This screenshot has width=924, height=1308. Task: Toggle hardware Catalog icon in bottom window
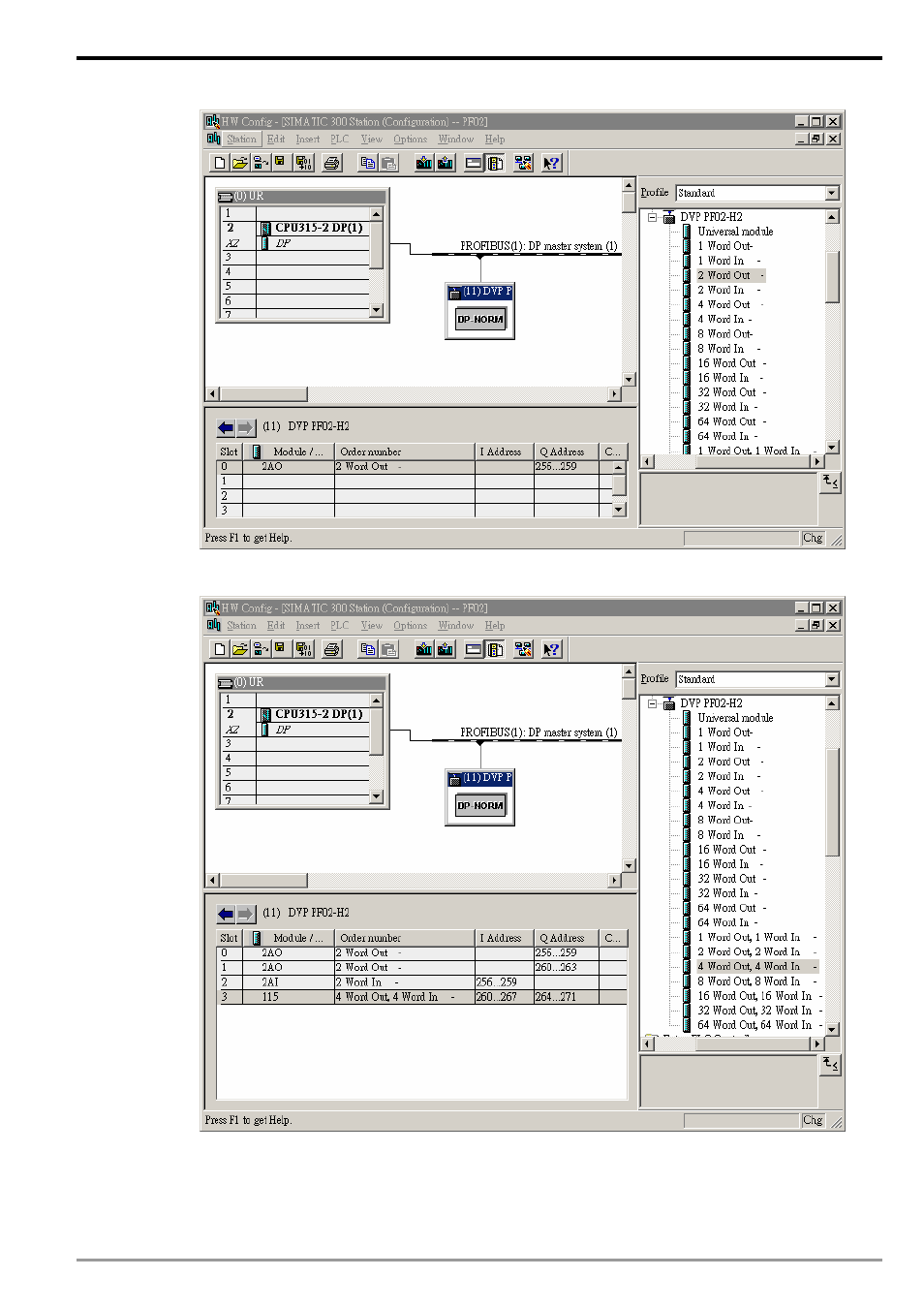point(495,649)
